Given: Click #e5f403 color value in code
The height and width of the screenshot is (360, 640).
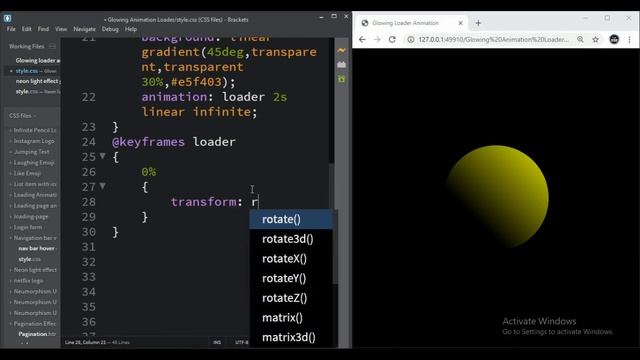Looking at the screenshot, I should coord(197,82).
